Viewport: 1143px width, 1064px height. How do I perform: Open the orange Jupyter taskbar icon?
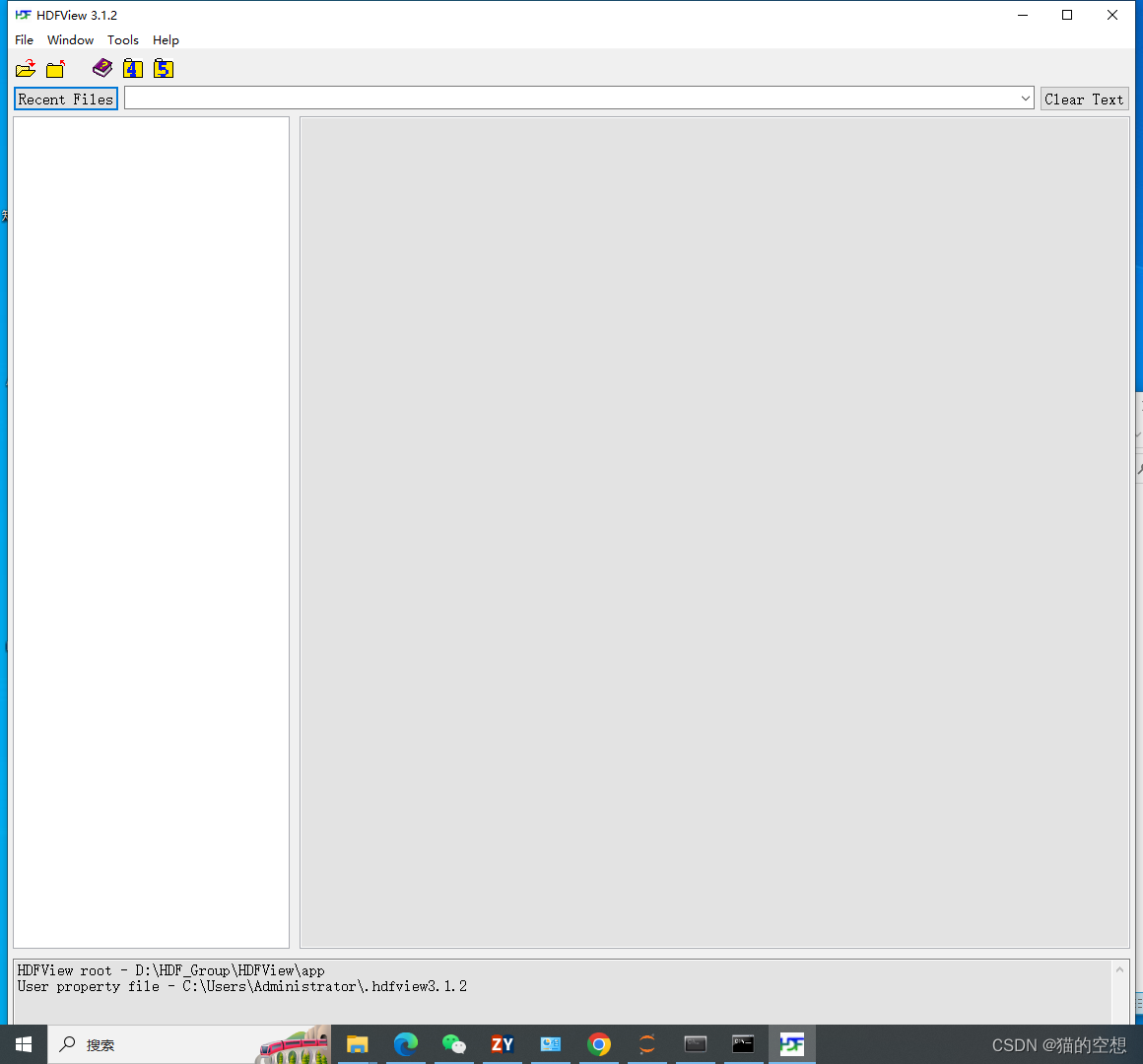647,1044
